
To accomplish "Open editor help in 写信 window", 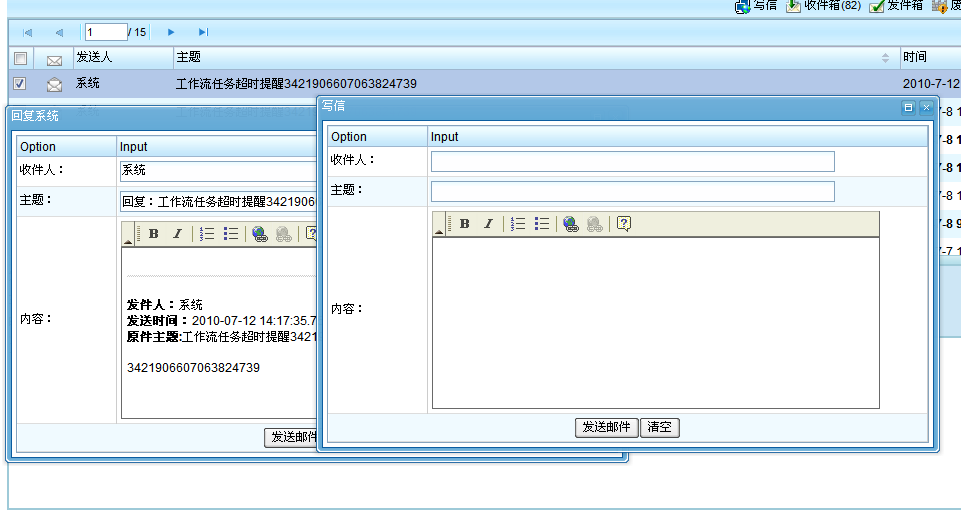I will [x=623, y=224].
